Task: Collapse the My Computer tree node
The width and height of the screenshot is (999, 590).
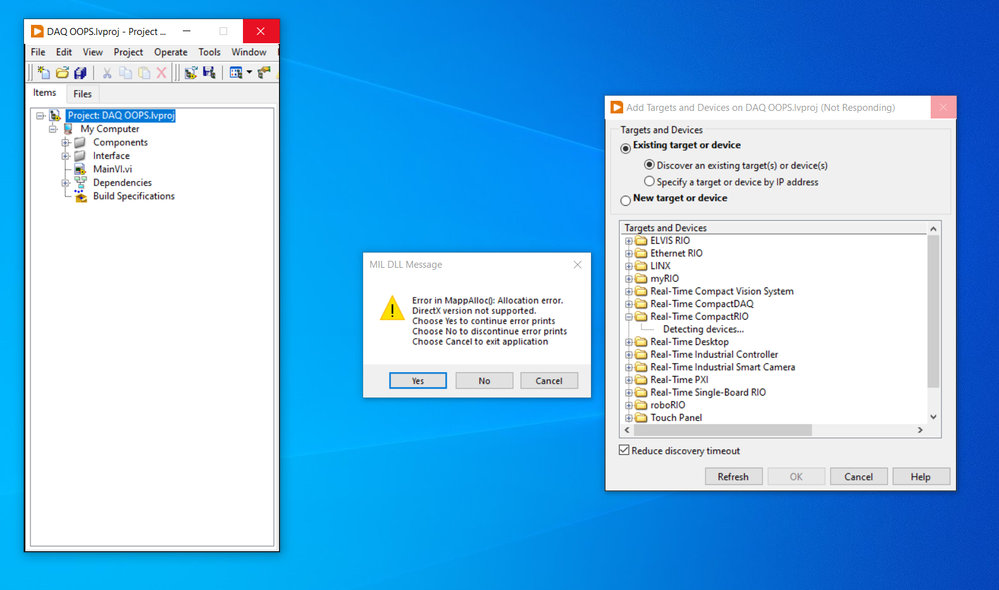Action: tap(54, 129)
